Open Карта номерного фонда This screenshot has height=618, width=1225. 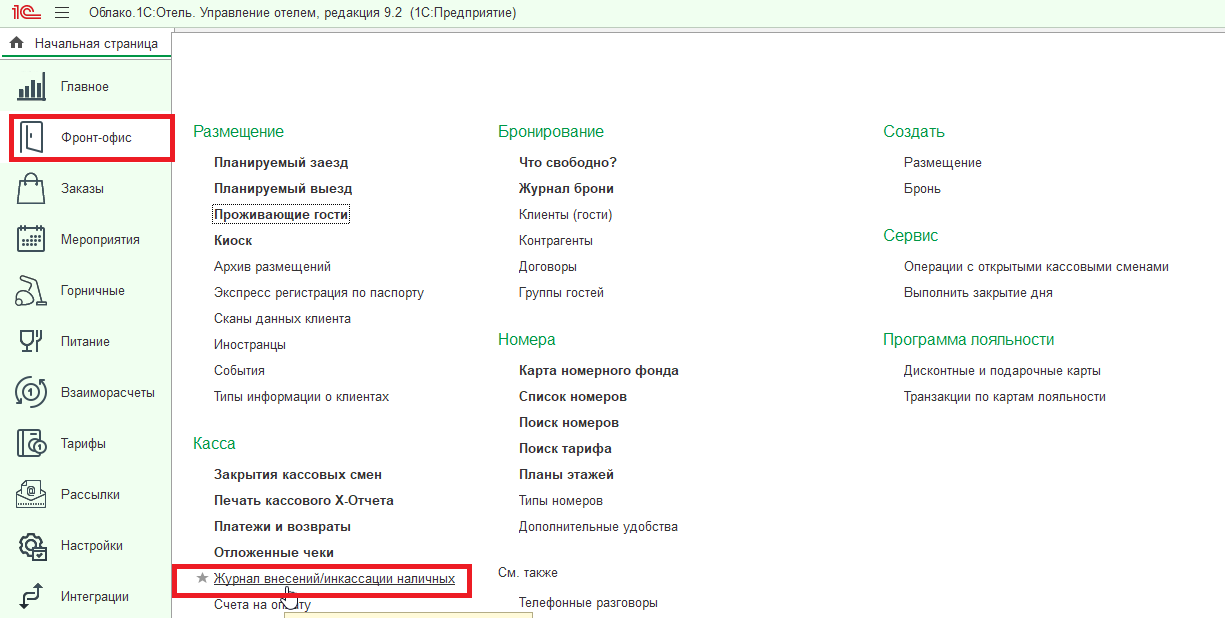tap(599, 370)
